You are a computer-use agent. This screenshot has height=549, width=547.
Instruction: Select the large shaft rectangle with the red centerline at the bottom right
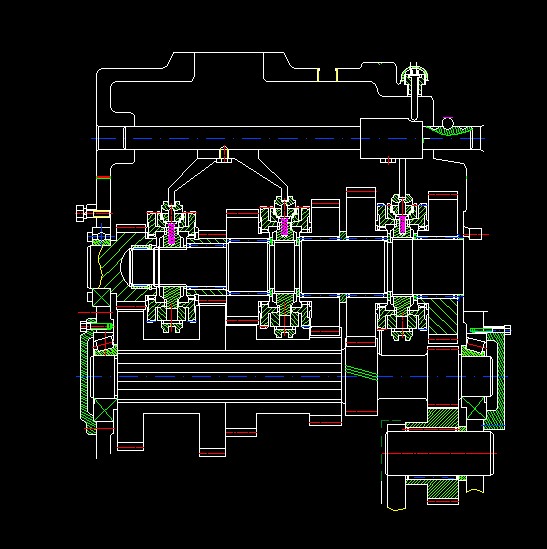[439, 453]
